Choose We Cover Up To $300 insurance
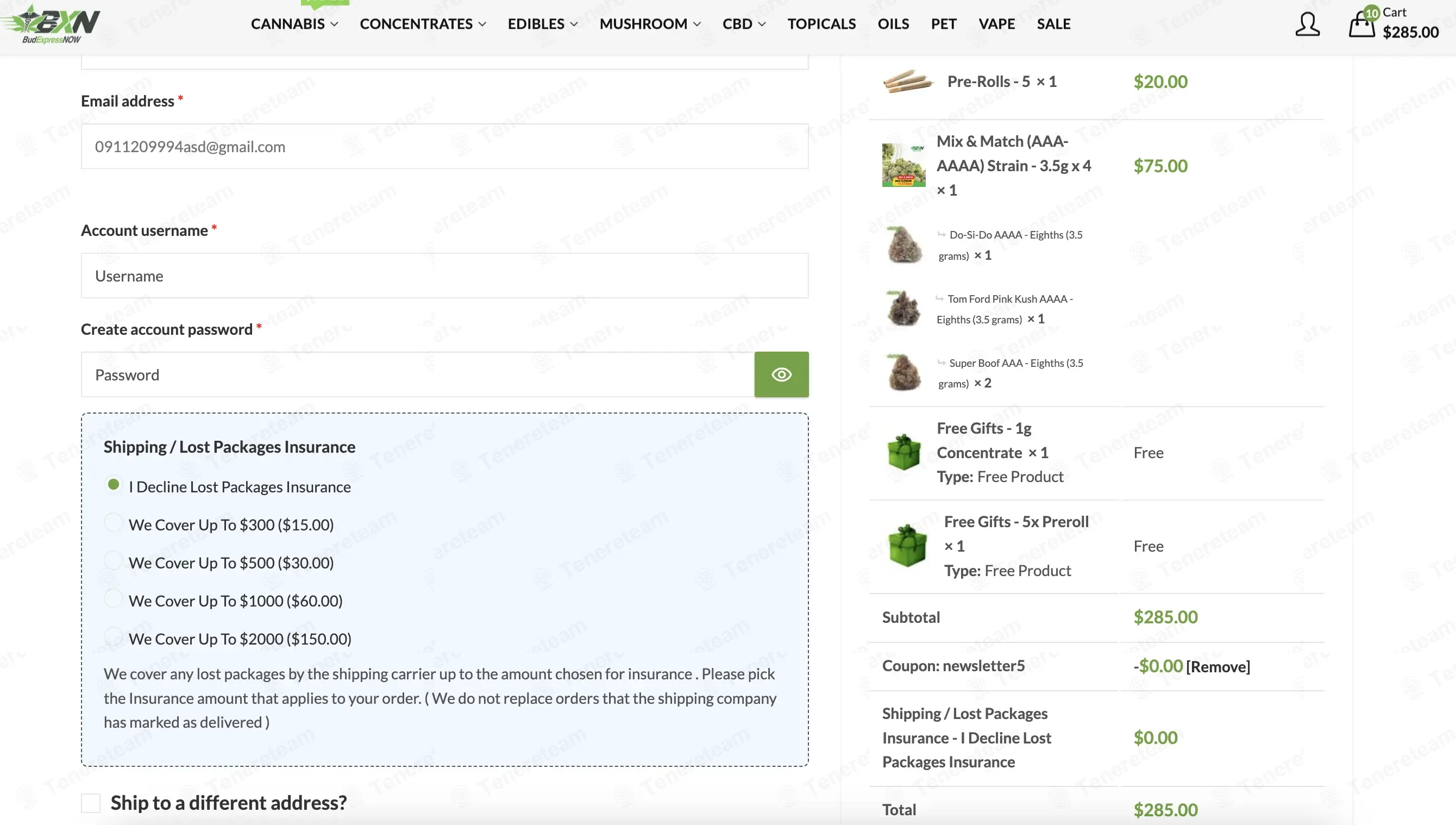1456x825 pixels. click(x=113, y=523)
